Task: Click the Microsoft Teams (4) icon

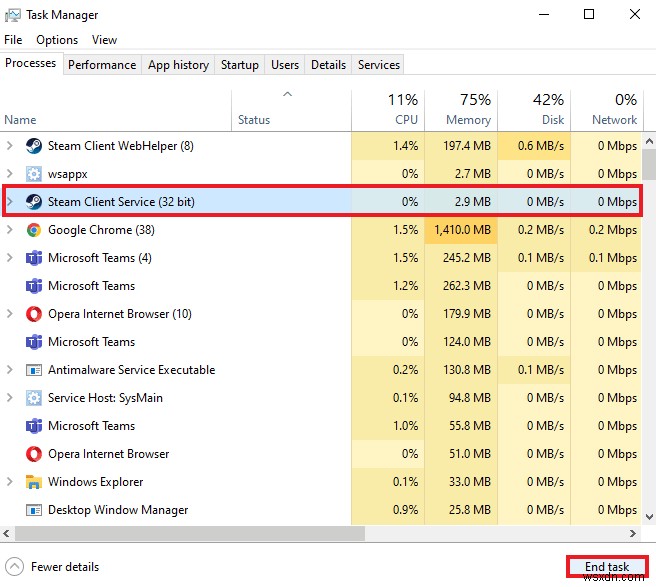Action: pos(33,258)
